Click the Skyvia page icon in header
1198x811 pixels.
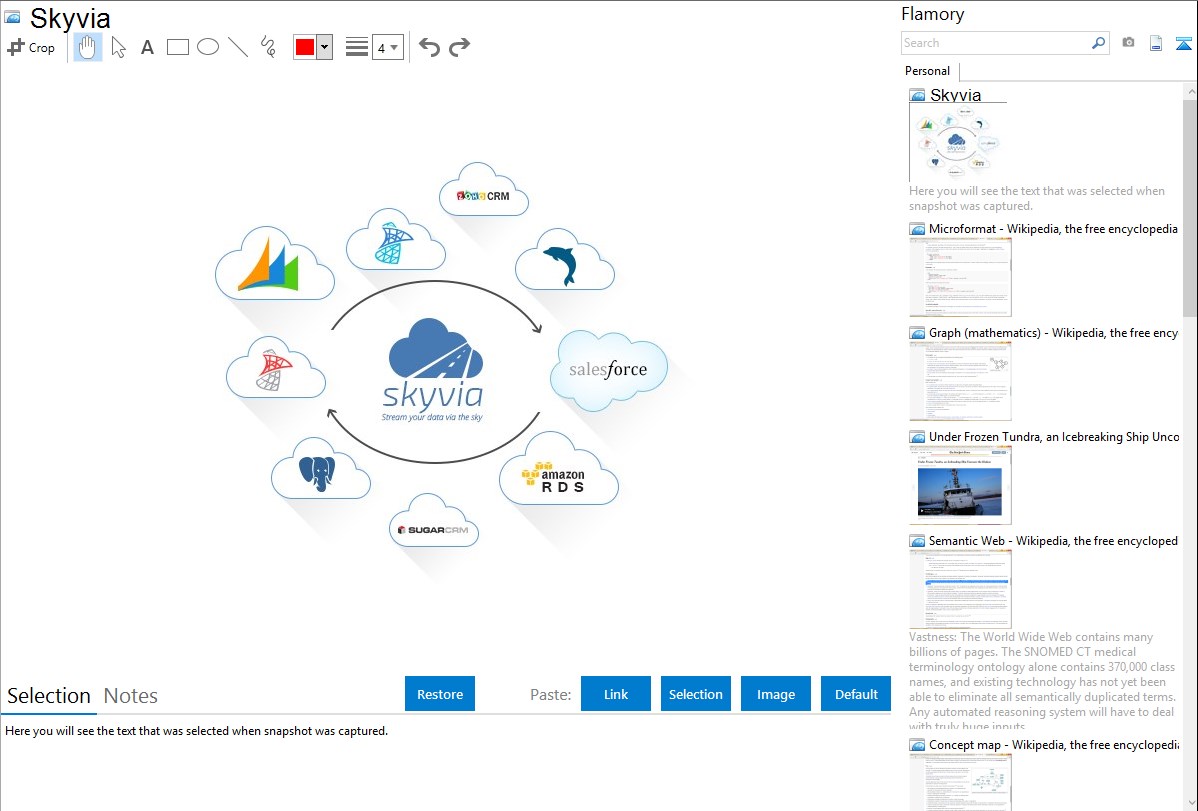[12, 17]
